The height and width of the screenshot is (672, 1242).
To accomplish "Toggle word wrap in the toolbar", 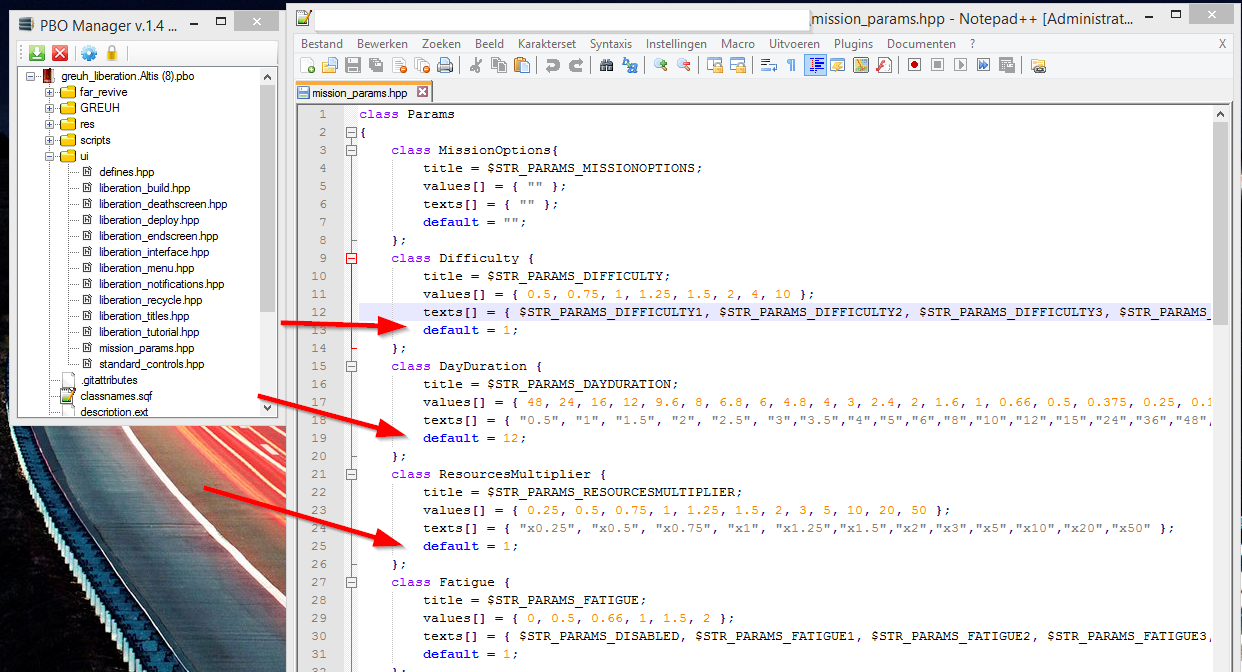I will click(769, 65).
